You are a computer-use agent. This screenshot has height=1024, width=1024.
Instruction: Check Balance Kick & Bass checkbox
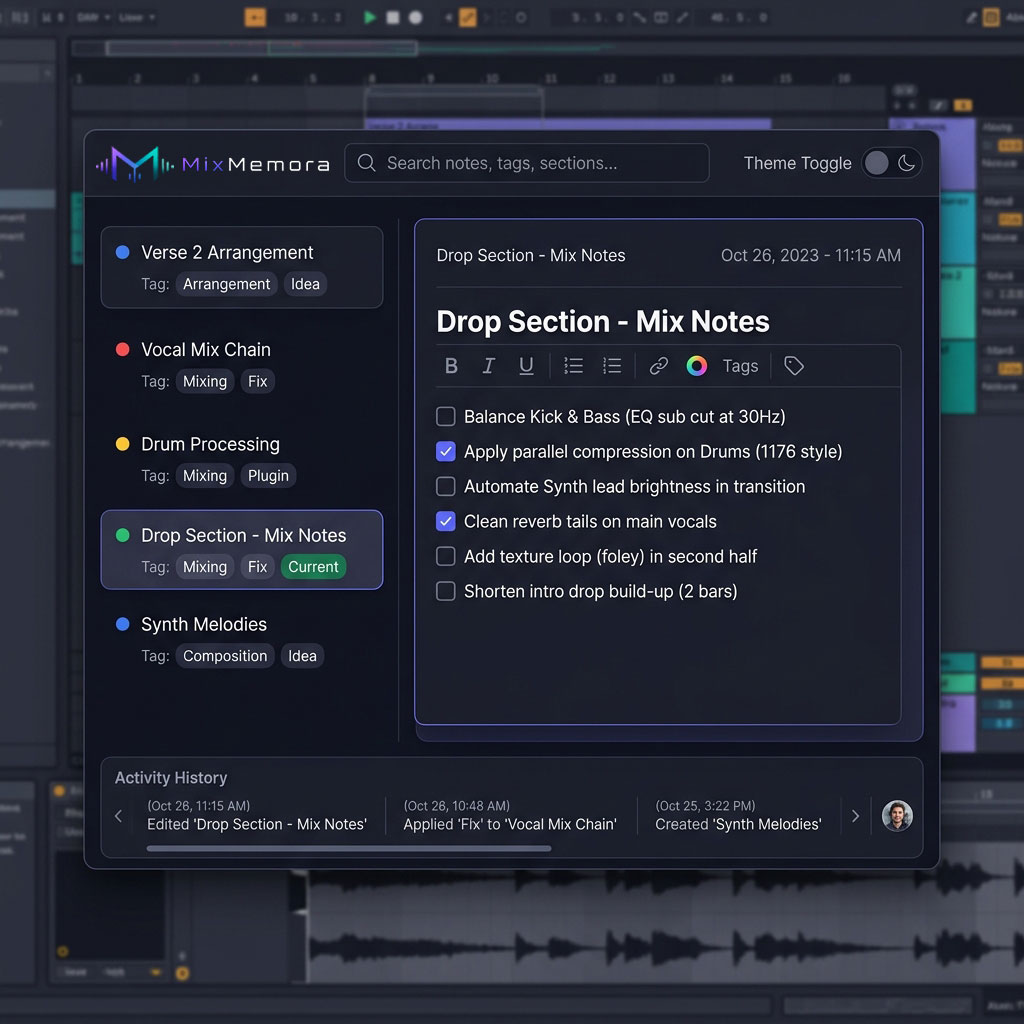(445, 417)
